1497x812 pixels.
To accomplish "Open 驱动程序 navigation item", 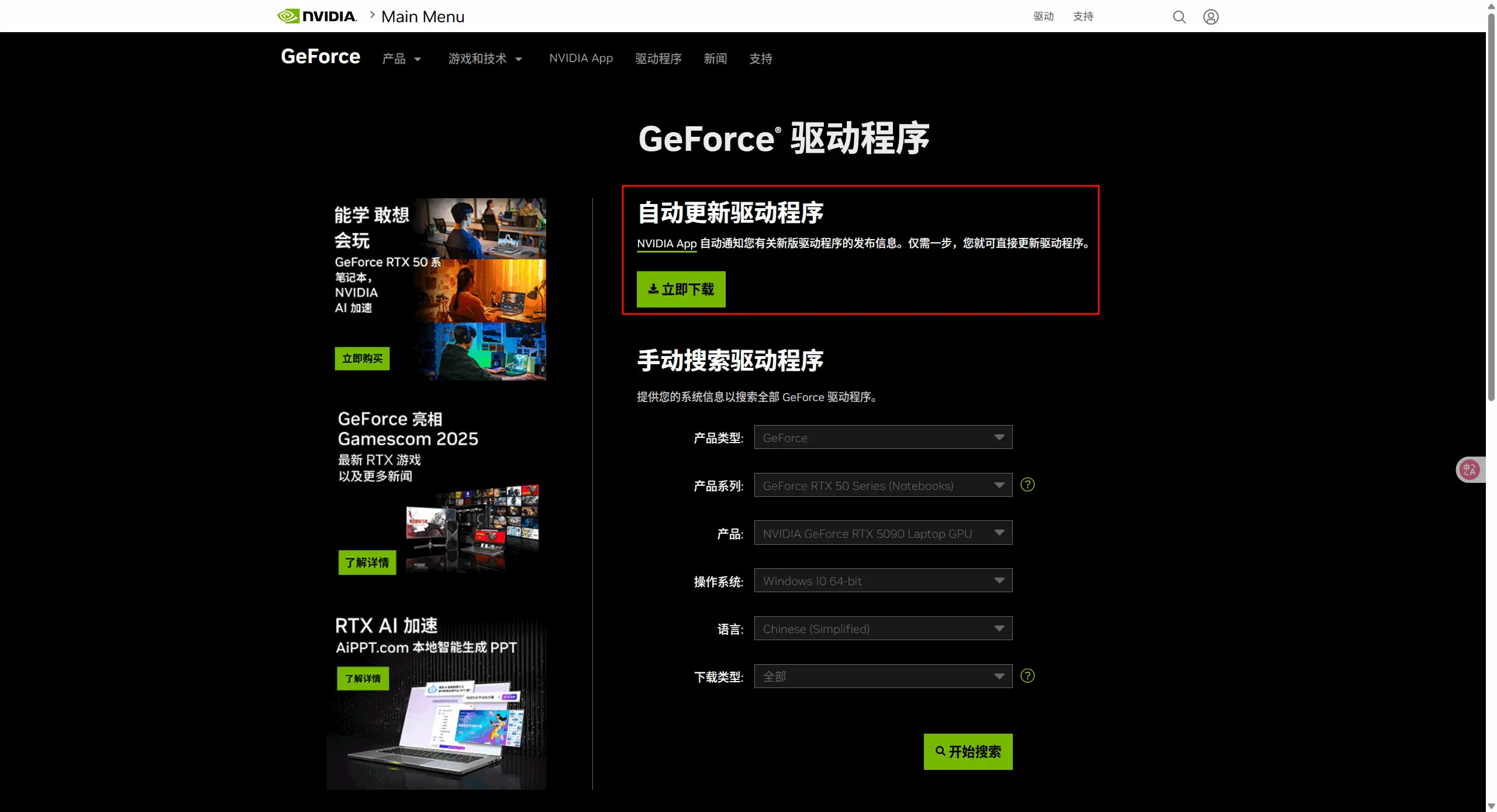I will point(658,58).
